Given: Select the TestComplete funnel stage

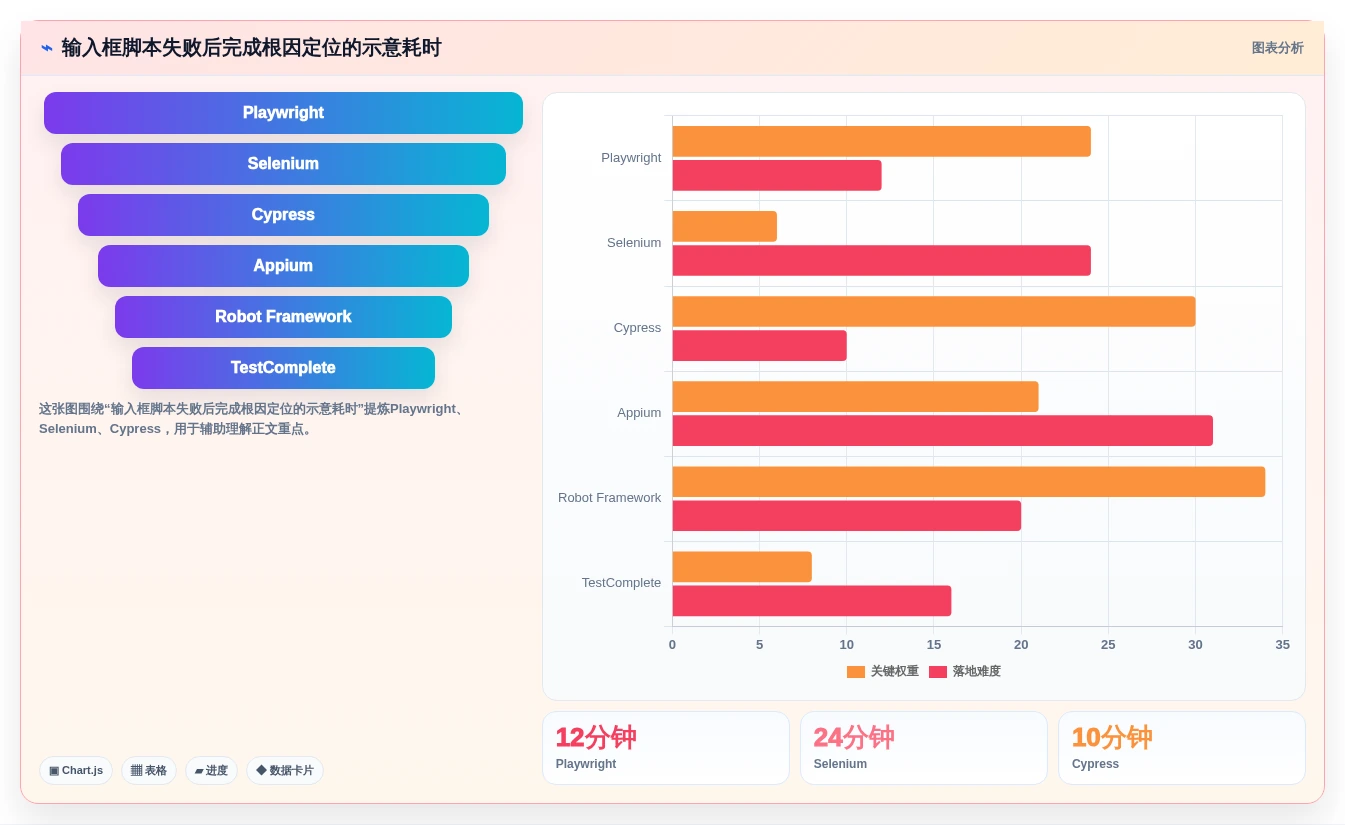Looking at the screenshot, I should (x=283, y=368).
